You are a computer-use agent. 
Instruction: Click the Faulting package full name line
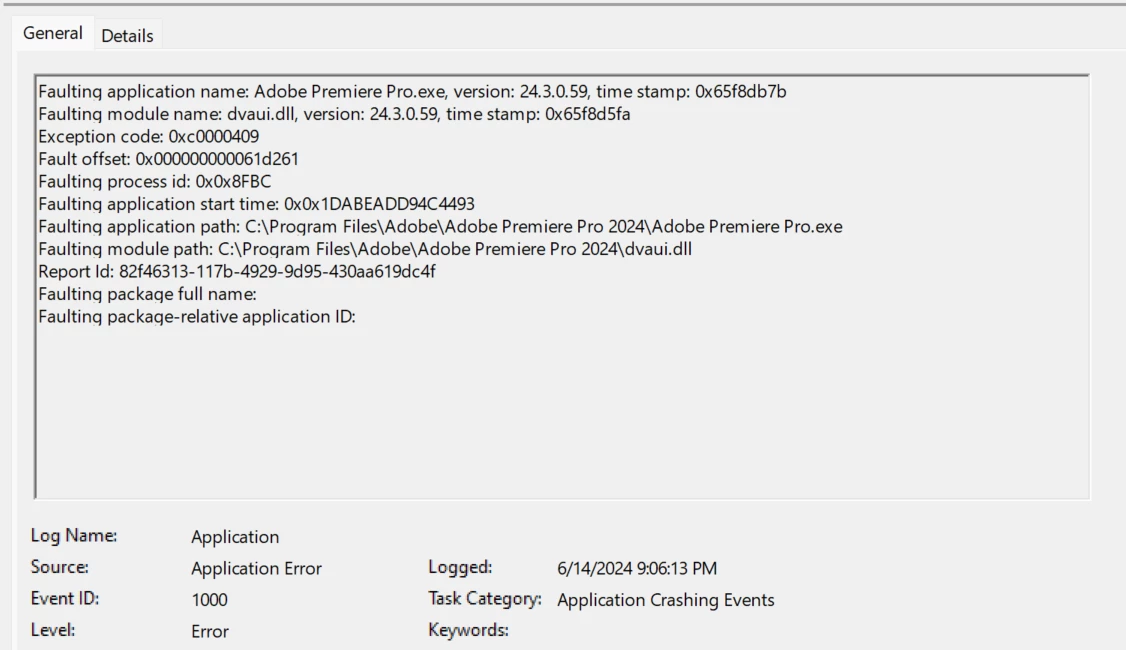147,294
